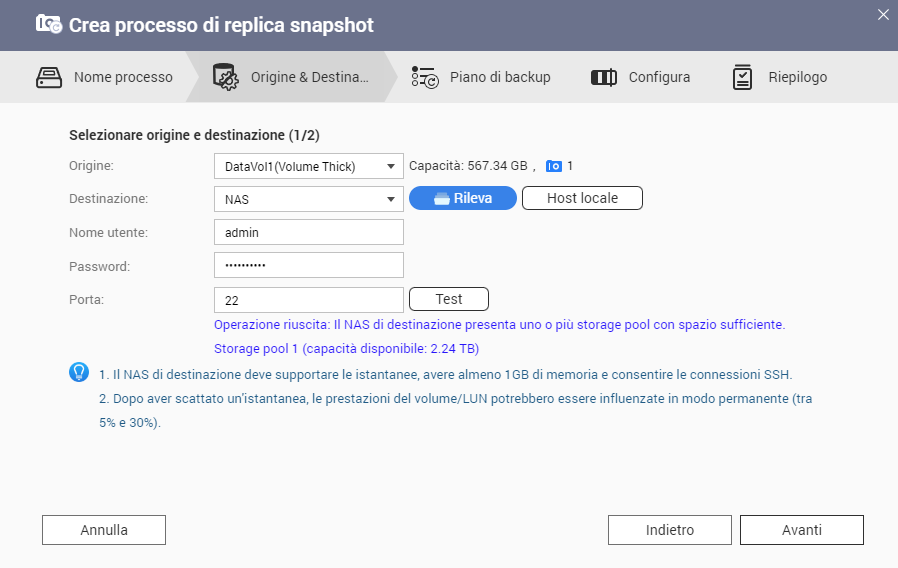Click the 'Porta:' label

click(x=86, y=299)
